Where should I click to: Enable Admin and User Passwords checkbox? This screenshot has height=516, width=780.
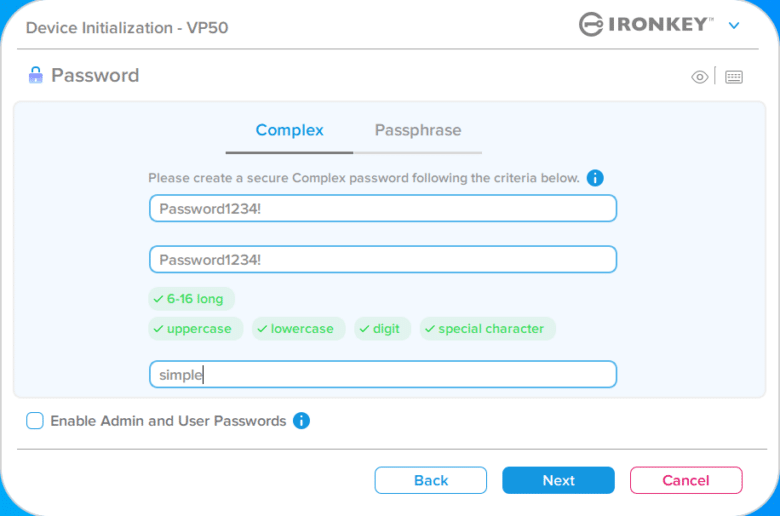[x=35, y=420]
